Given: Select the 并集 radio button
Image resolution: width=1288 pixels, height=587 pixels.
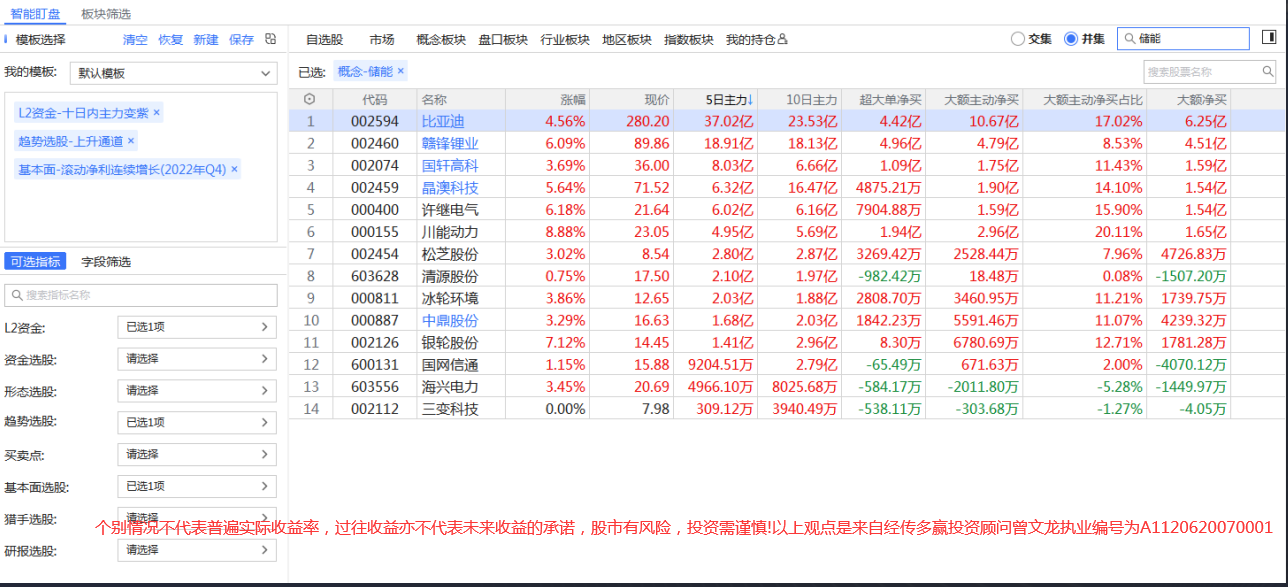Looking at the screenshot, I should point(1071,39).
